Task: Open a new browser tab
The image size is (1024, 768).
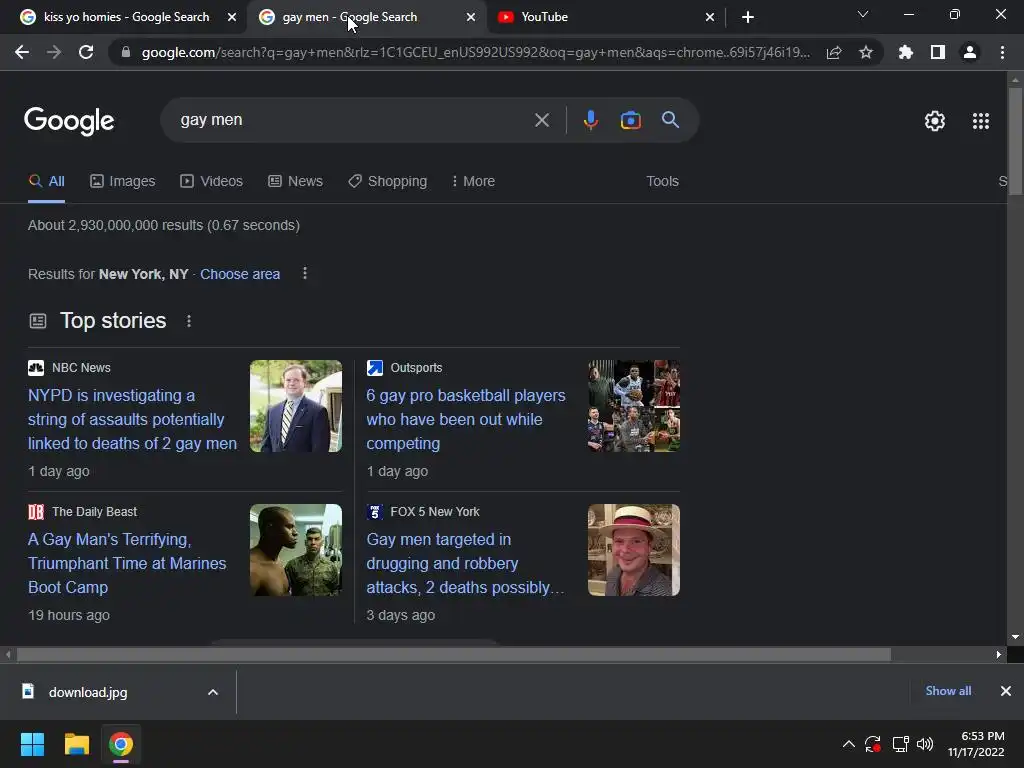Action: coord(748,17)
